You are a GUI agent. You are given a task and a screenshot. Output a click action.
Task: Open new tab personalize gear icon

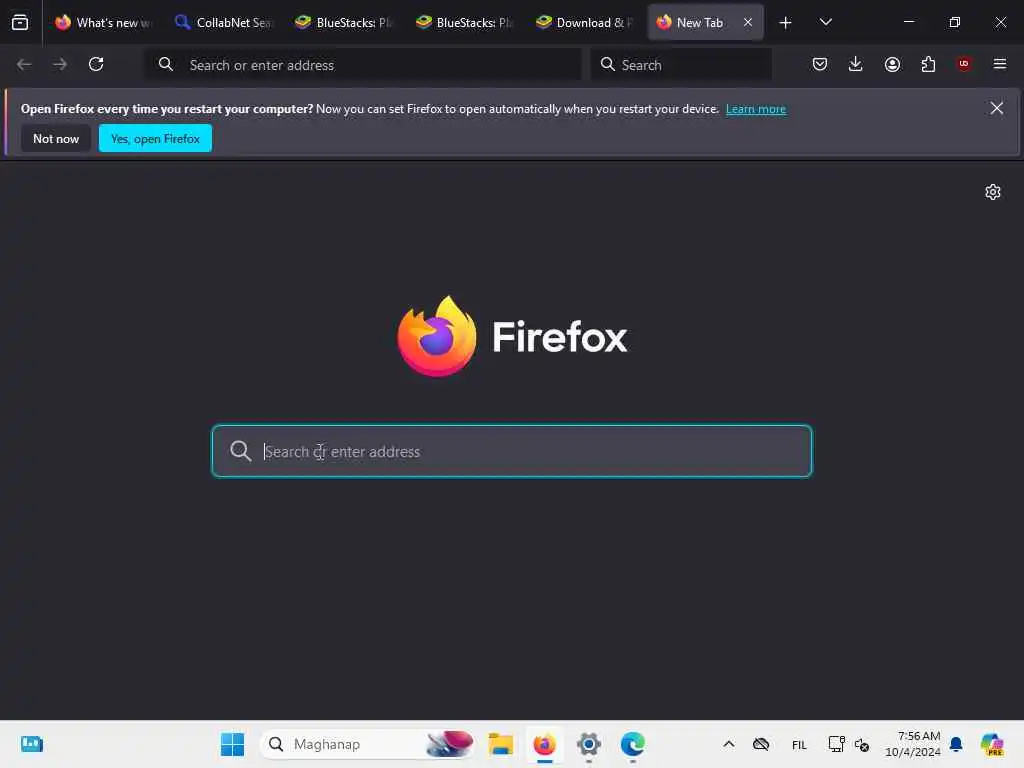pyautogui.click(x=993, y=191)
